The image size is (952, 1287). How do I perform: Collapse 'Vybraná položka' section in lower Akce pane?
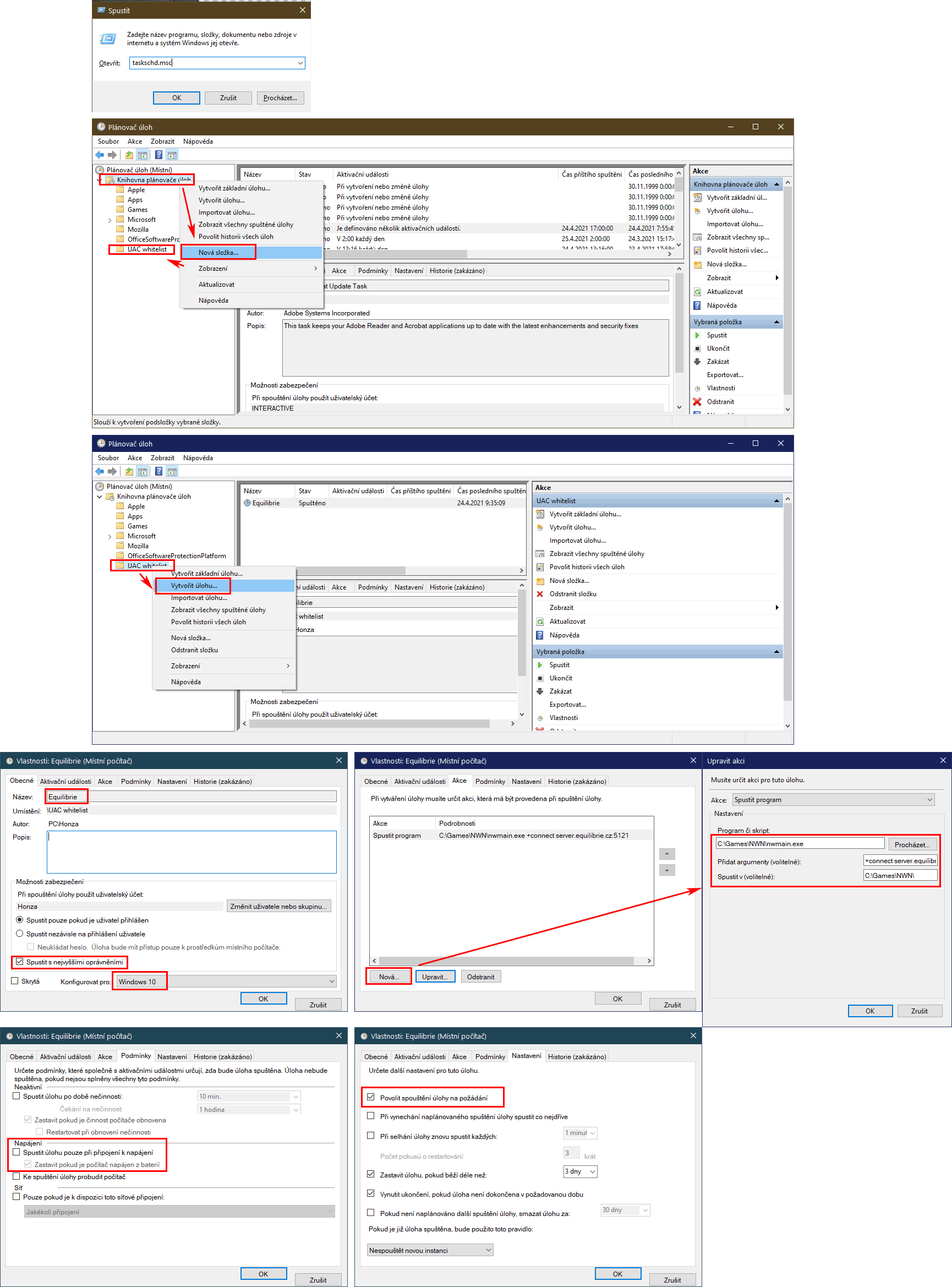click(776, 652)
